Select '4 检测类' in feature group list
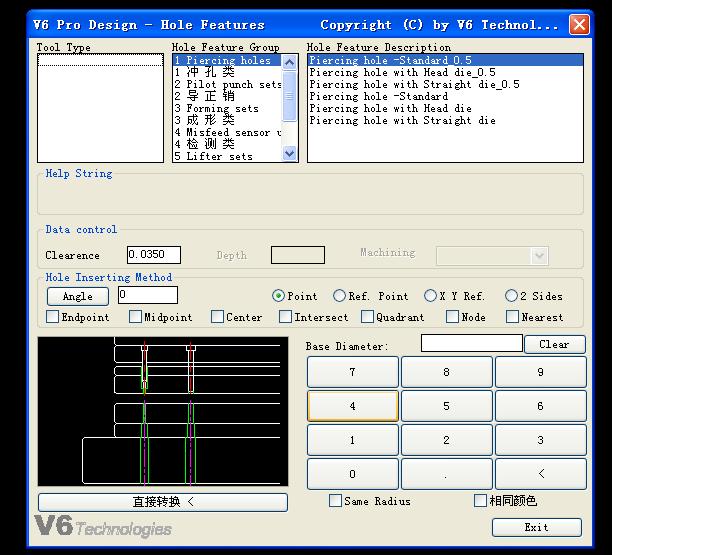The width and height of the screenshot is (720, 555). coord(227,144)
